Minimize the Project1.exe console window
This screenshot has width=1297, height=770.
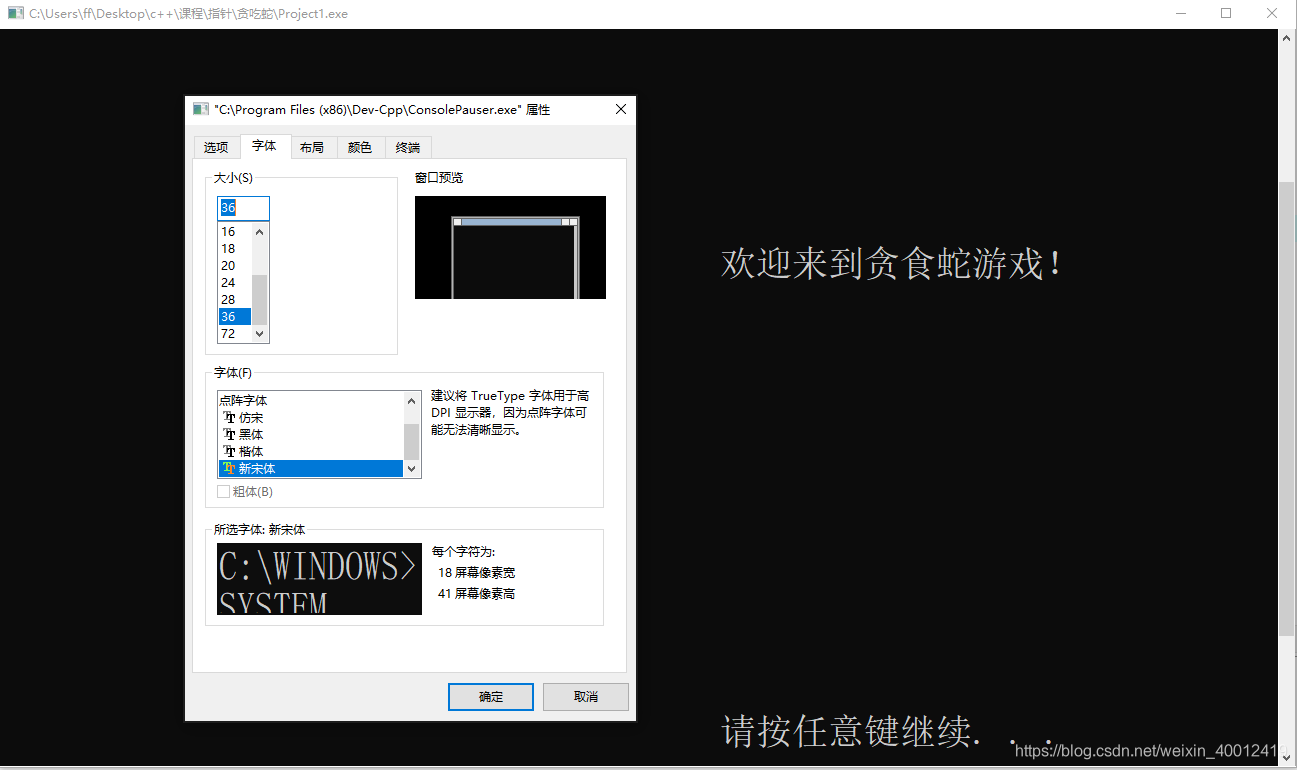click(1180, 13)
